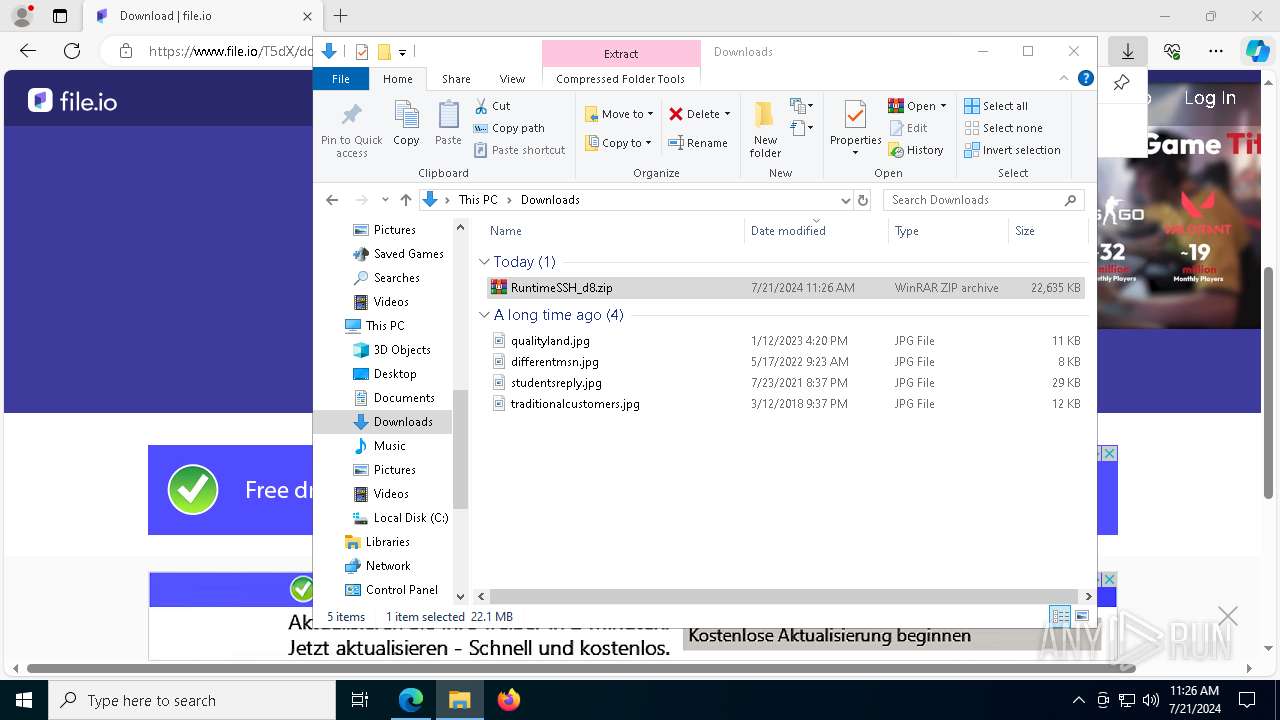Viewport: 1280px width, 720px height.
Task: Click navigation pane vertical scrollbar
Action: [x=460, y=449]
